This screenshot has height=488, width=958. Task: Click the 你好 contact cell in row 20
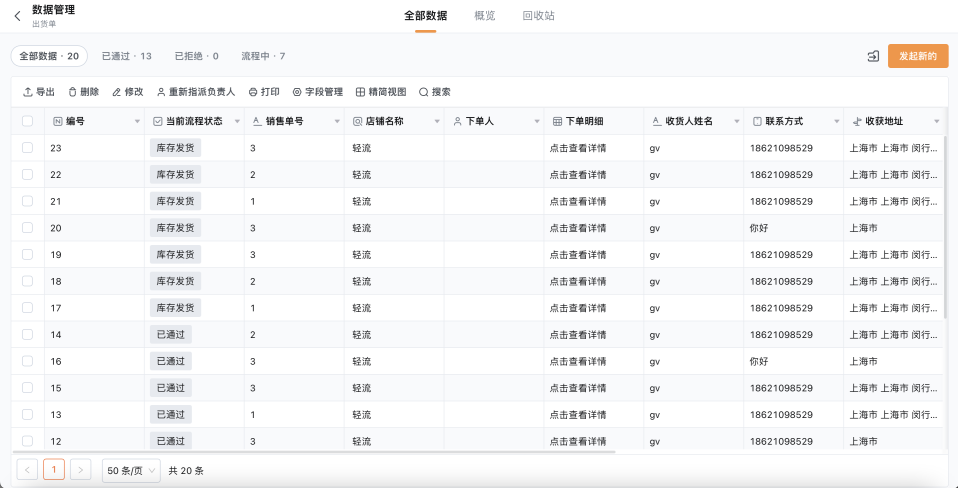click(x=759, y=228)
